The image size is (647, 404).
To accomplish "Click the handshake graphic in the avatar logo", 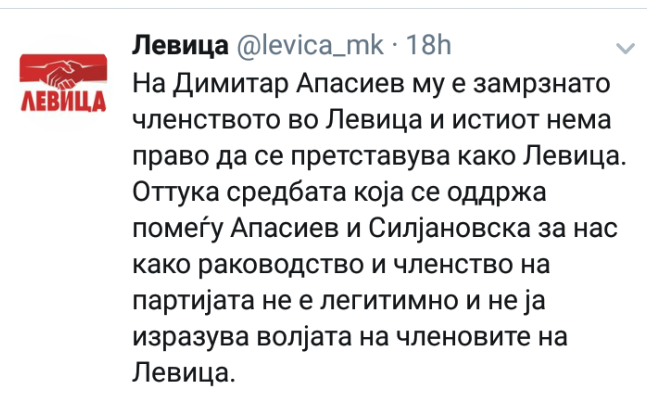I will (64, 73).
